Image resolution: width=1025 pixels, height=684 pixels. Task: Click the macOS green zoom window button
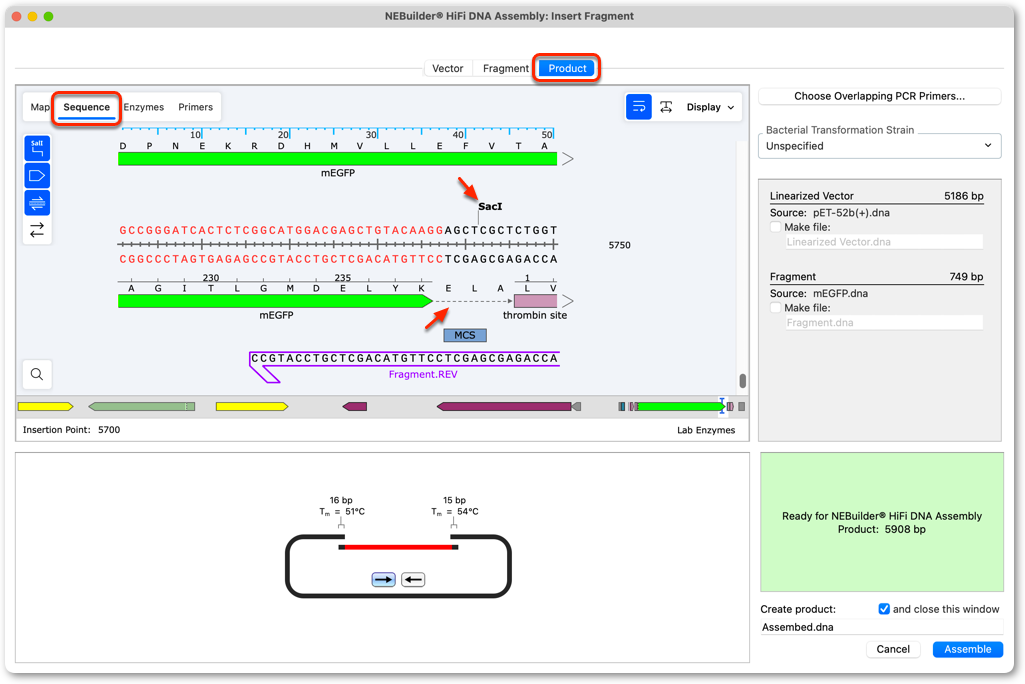tap(48, 16)
